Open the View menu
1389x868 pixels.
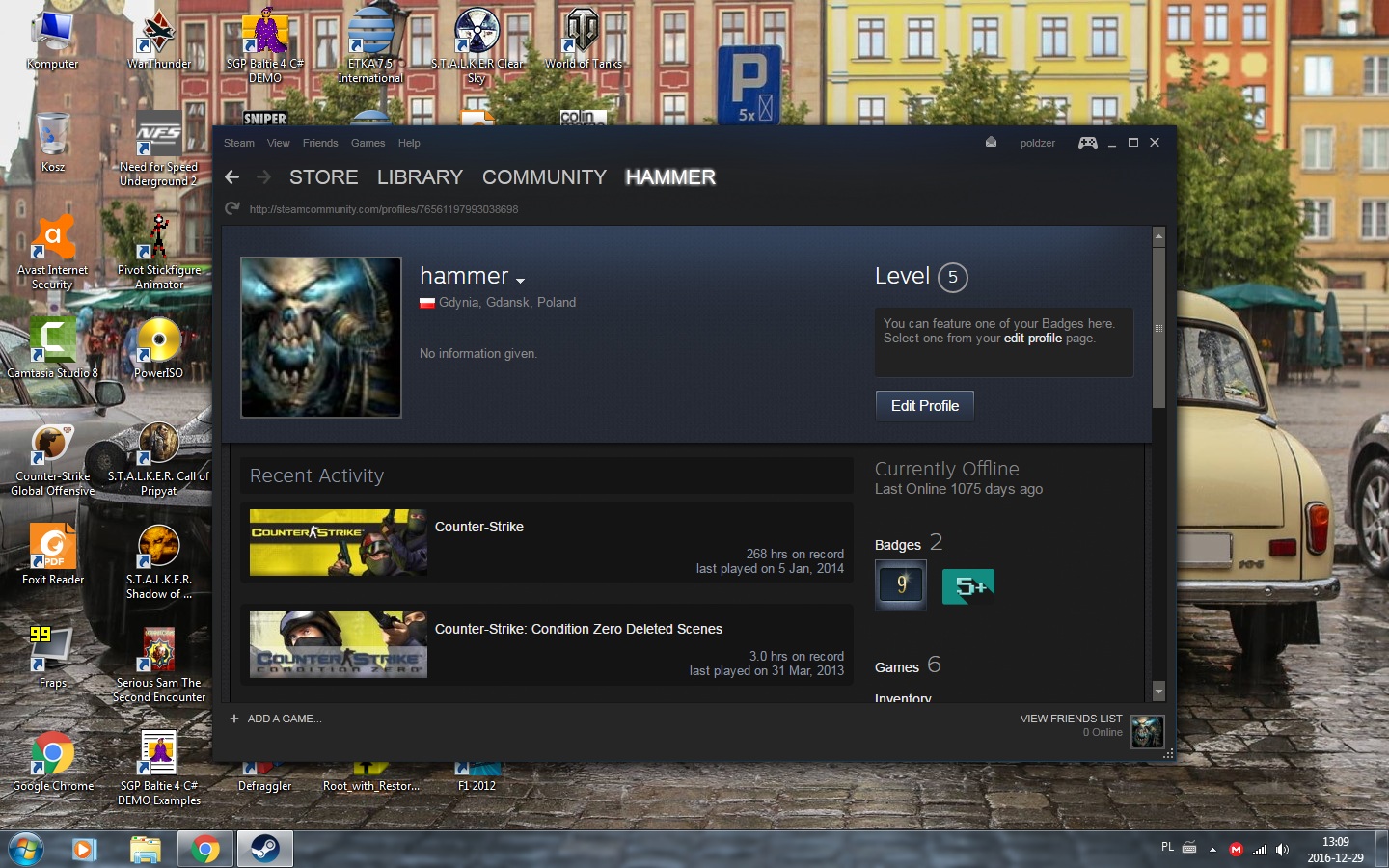click(279, 143)
